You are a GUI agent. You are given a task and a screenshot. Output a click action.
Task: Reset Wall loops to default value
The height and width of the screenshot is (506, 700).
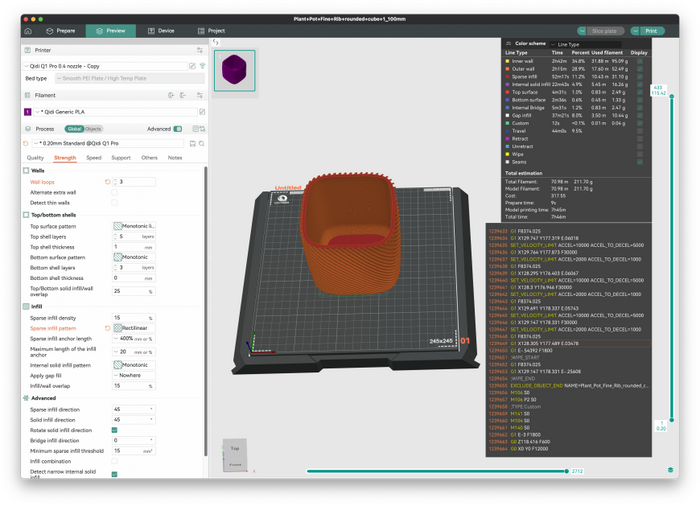point(108,182)
